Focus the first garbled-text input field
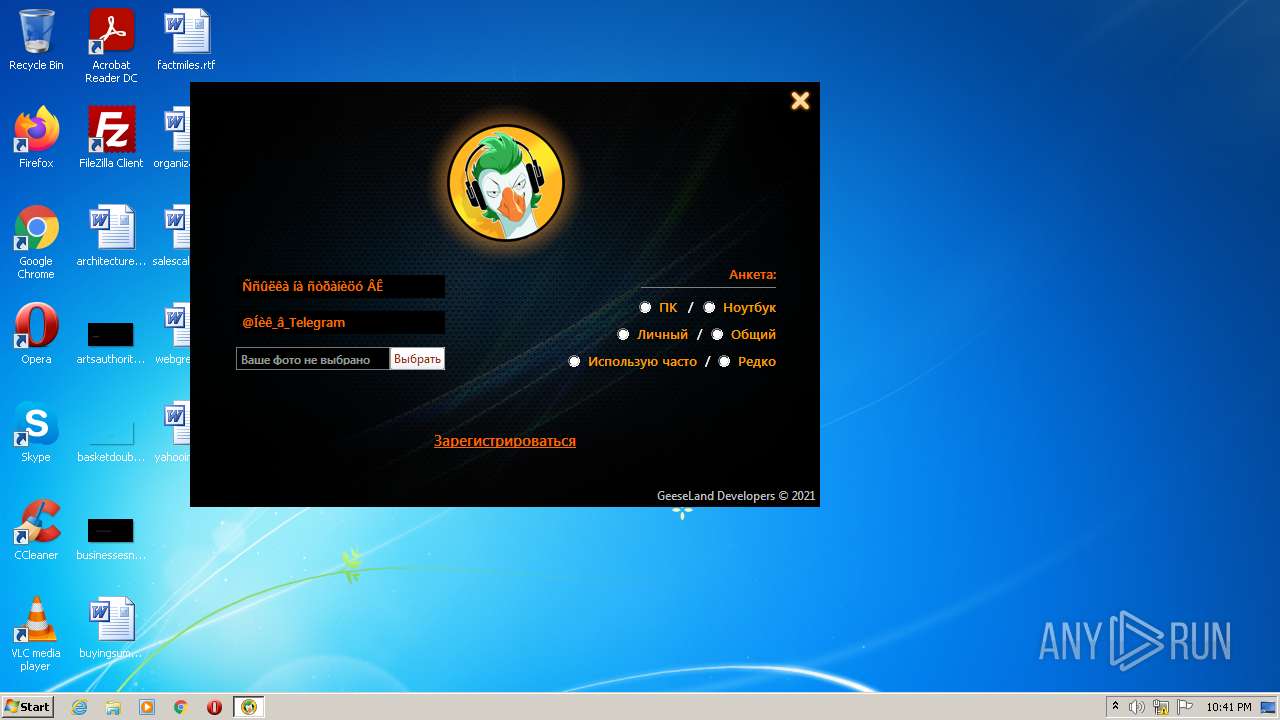1280x720 pixels. 340,287
